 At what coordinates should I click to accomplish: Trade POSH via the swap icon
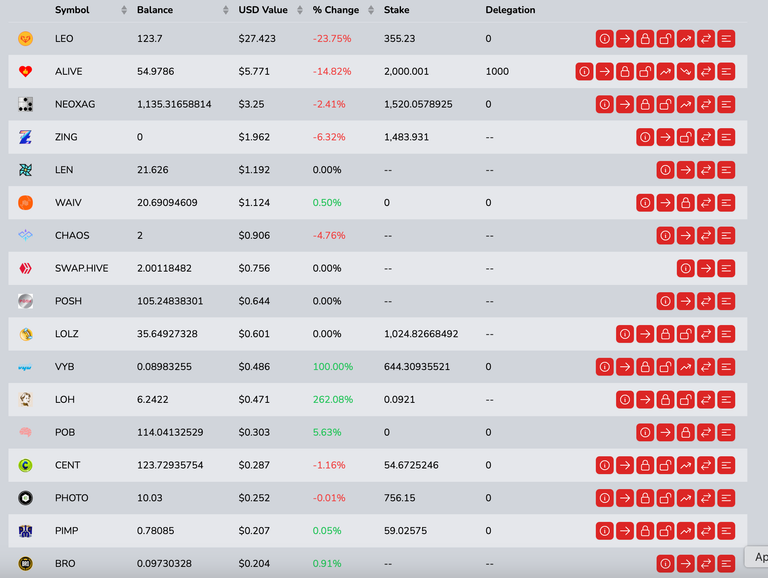(706, 301)
